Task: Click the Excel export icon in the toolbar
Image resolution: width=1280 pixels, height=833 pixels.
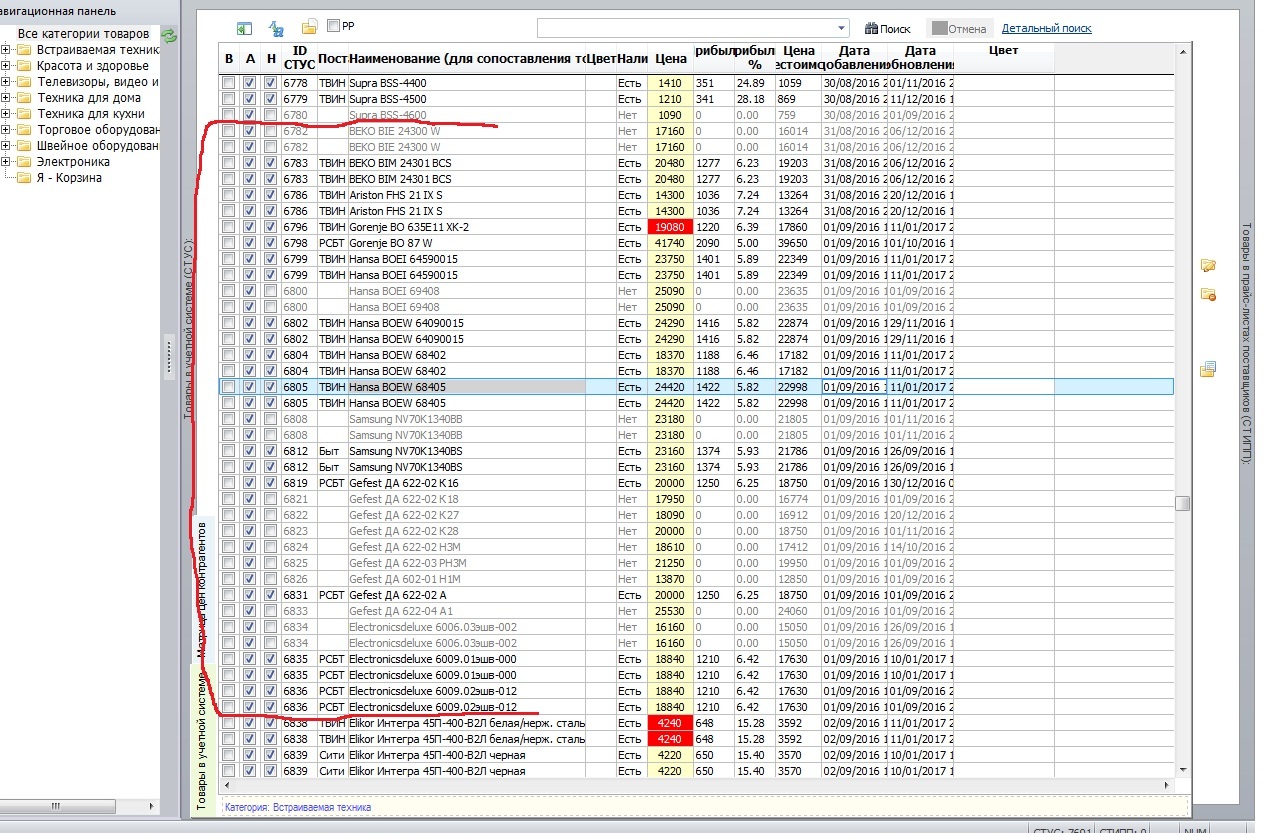Action: click(x=245, y=28)
